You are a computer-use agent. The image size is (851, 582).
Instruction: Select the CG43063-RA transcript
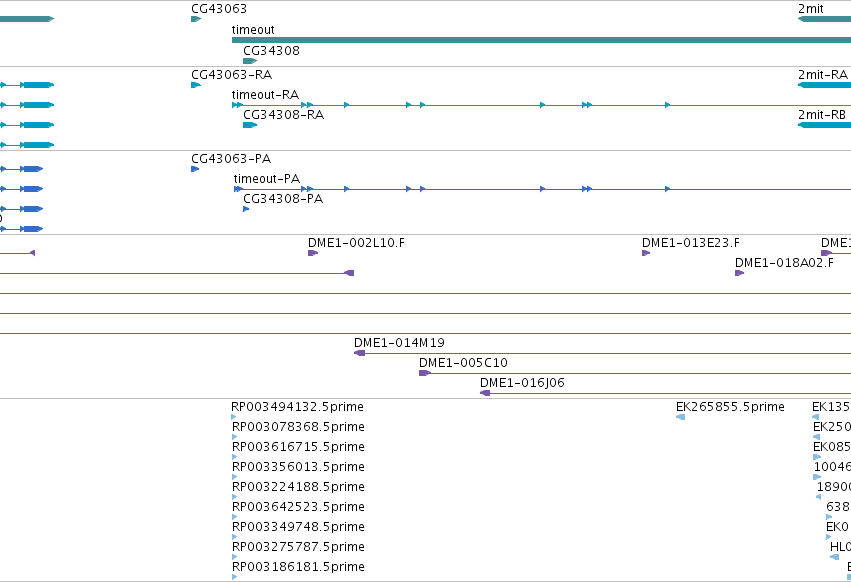point(196,85)
